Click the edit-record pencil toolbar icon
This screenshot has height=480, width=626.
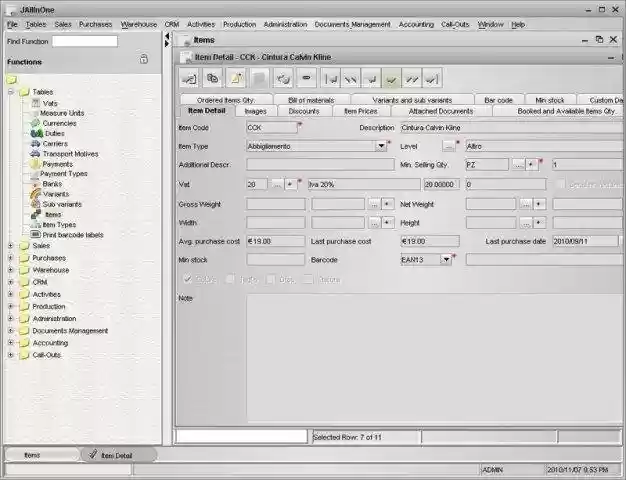[x=189, y=78]
